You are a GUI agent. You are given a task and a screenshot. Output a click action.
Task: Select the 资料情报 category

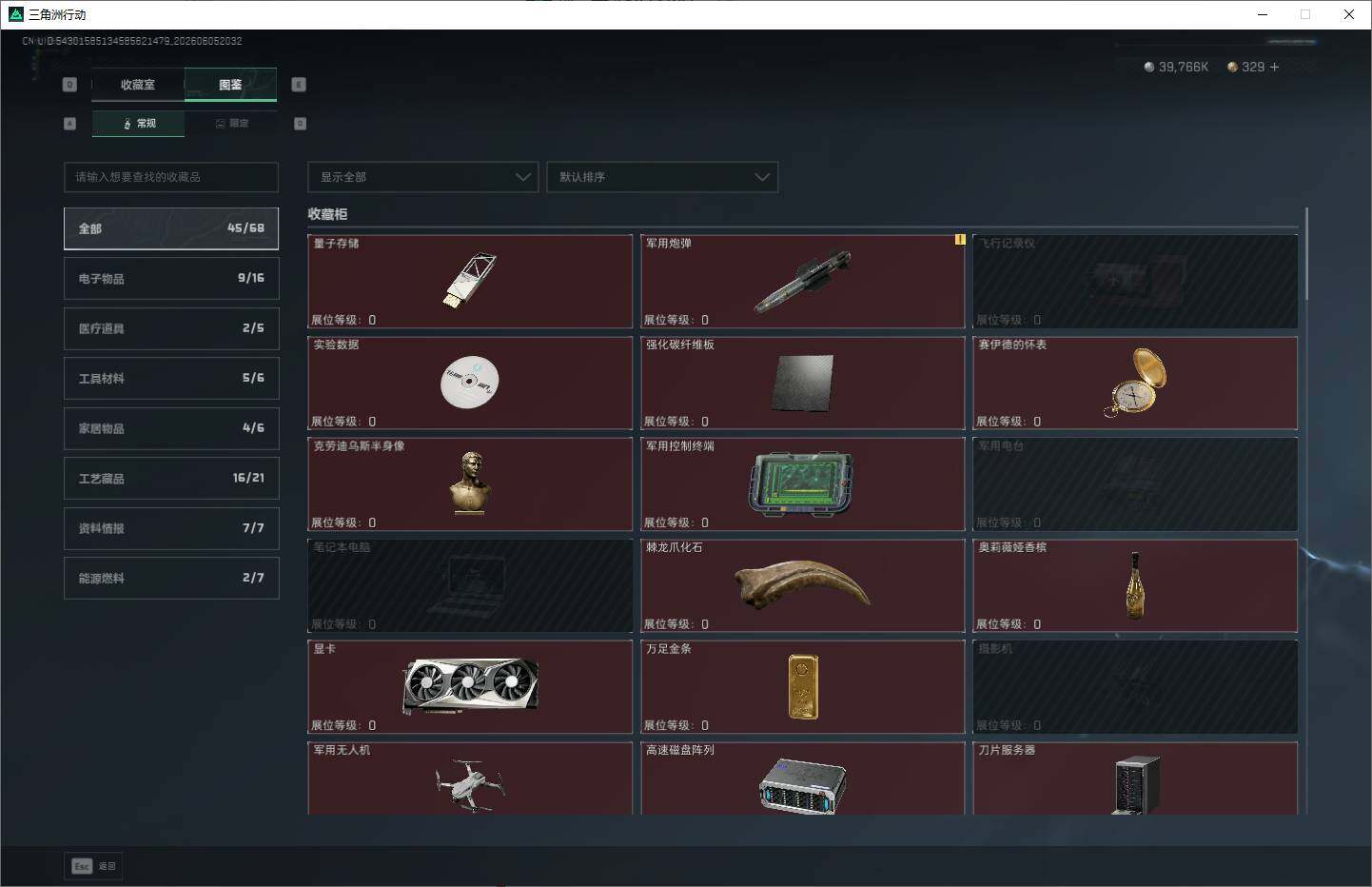(171, 528)
